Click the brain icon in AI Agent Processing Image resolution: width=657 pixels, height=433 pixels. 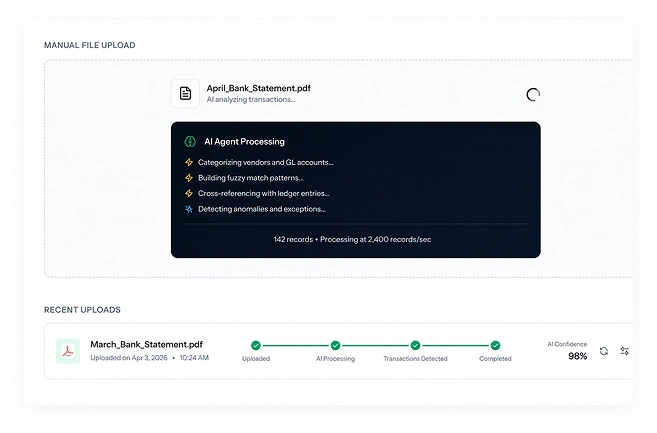[x=190, y=142]
